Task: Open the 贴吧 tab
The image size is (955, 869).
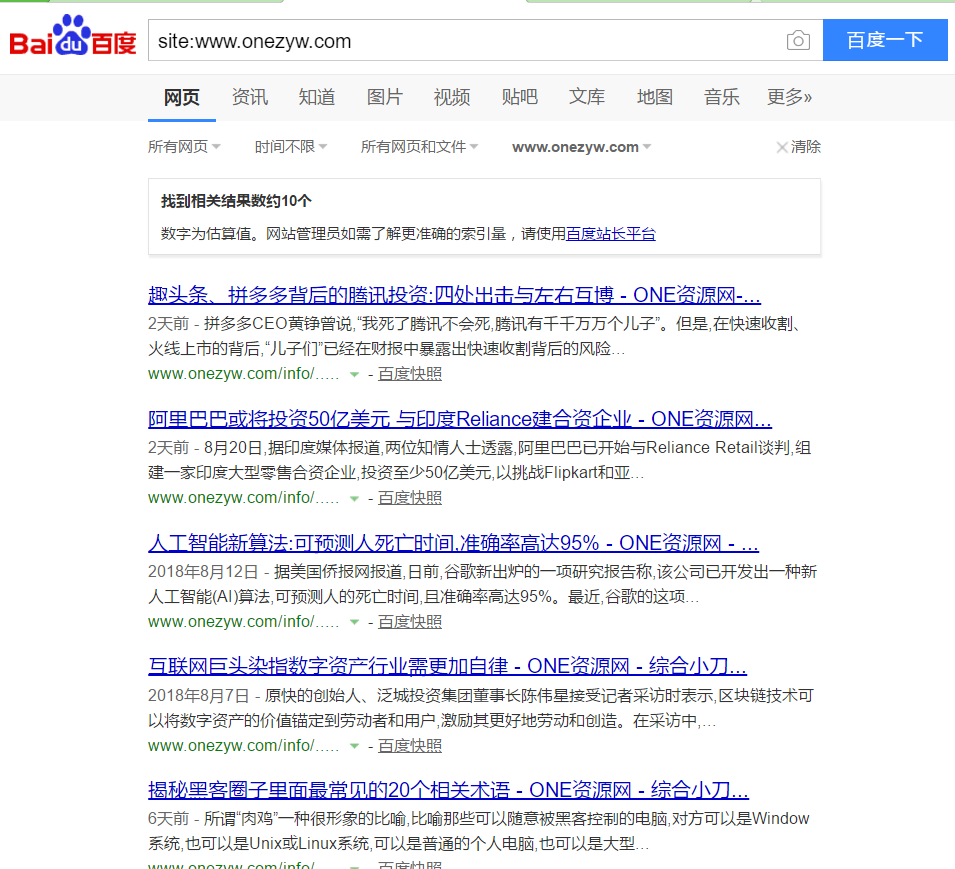Action: 520,97
